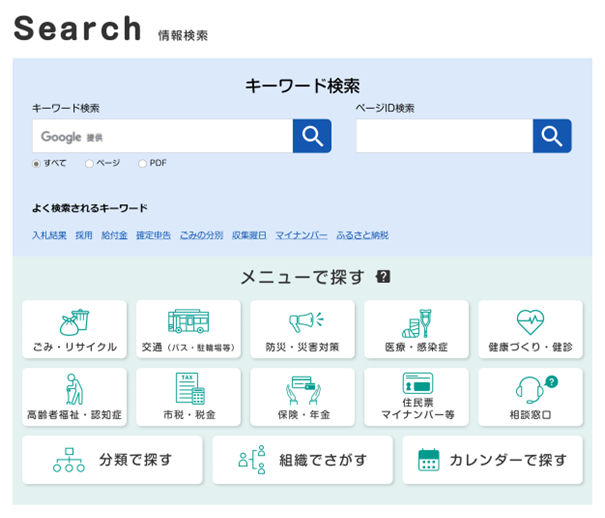Open the 確定申告 keyword link
605x518 pixels.
(x=153, y=235)
